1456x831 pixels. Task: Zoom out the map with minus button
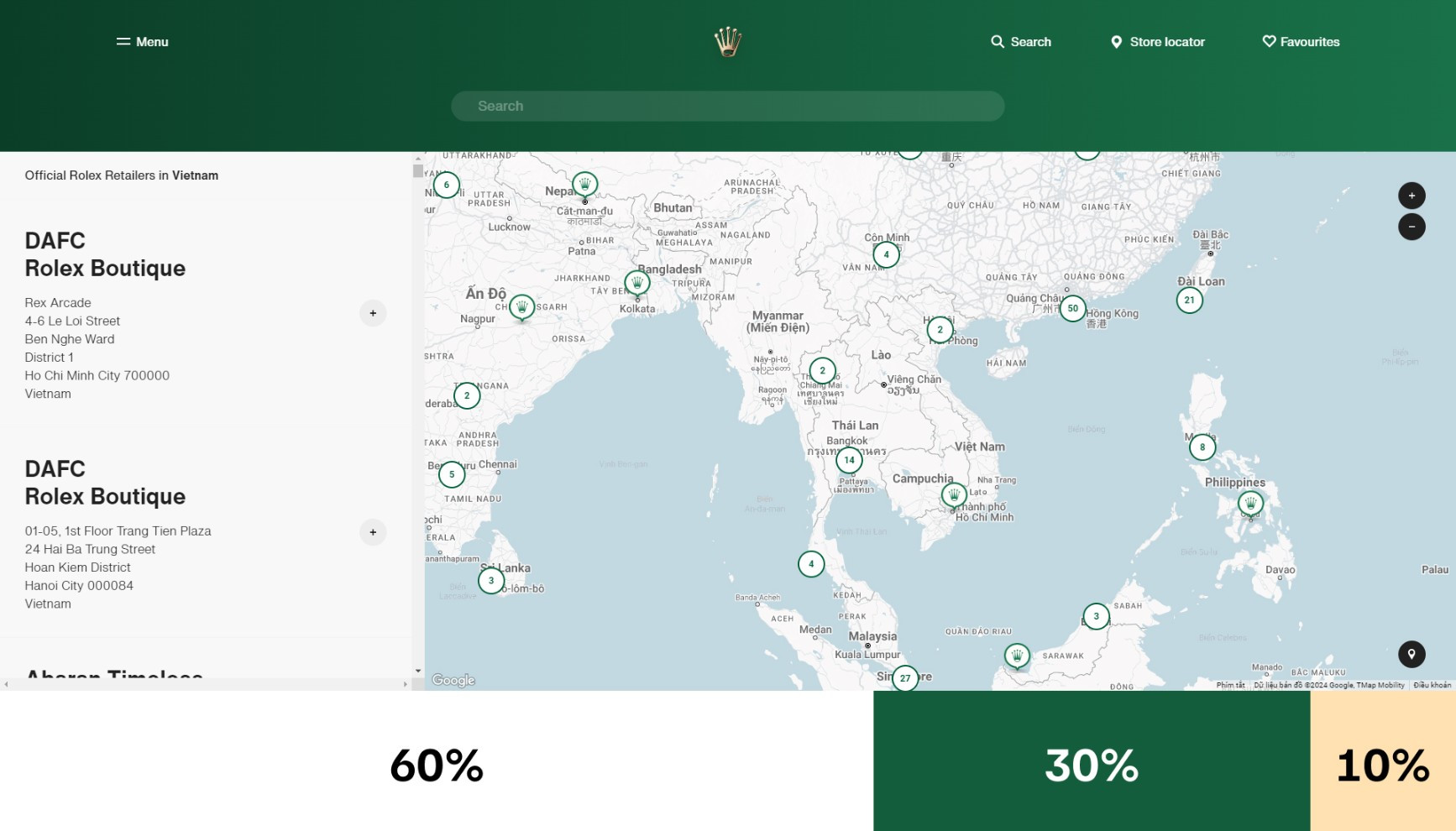click(x=1411, y=227)
